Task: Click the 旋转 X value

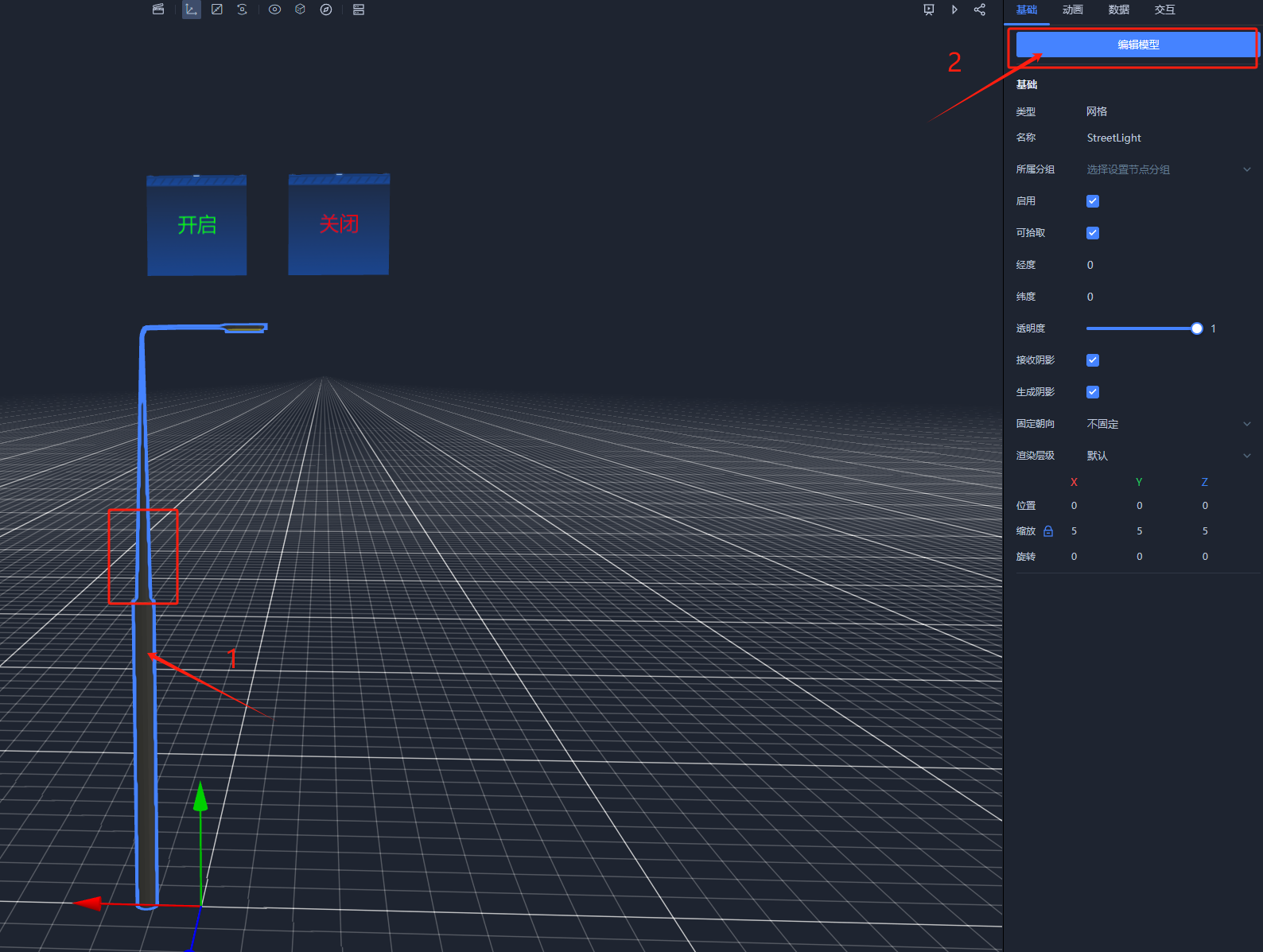Action: (x=1075, y=557)
